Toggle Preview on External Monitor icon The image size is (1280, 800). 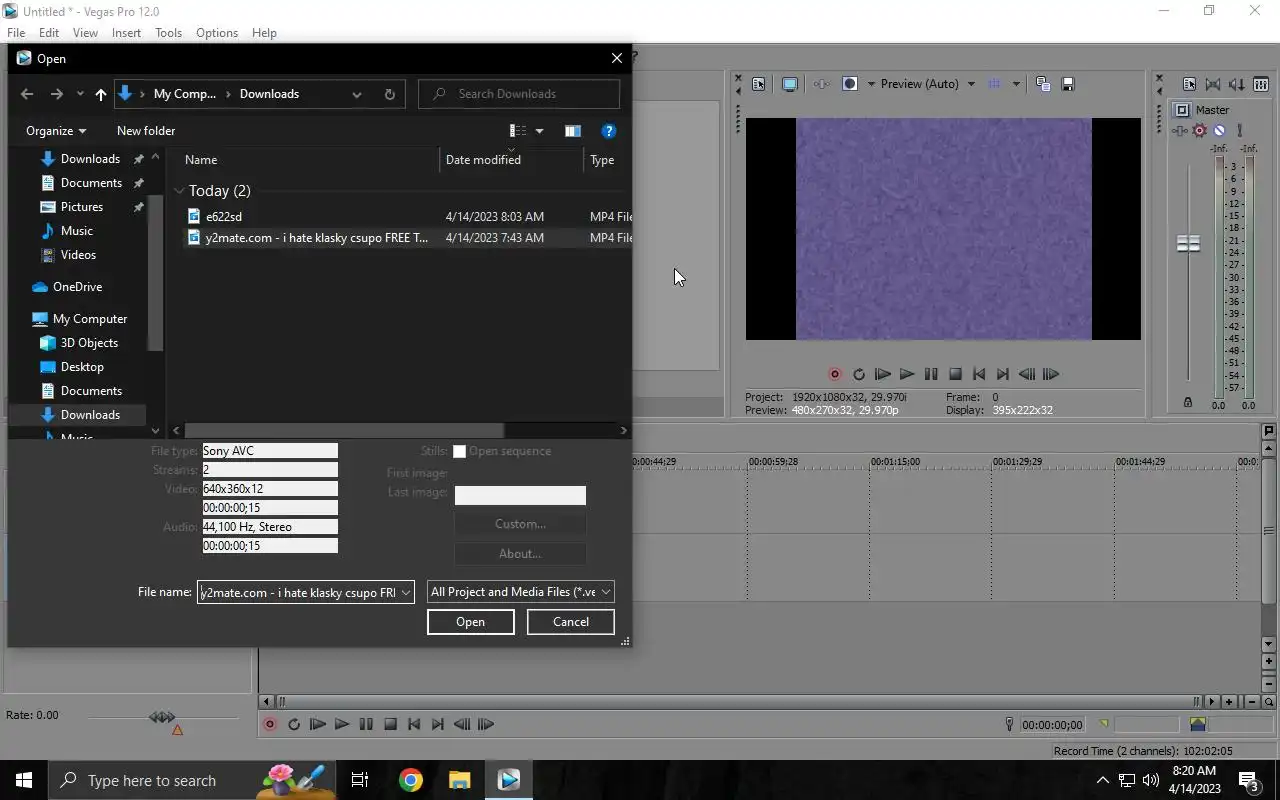[x=789, y=84]
